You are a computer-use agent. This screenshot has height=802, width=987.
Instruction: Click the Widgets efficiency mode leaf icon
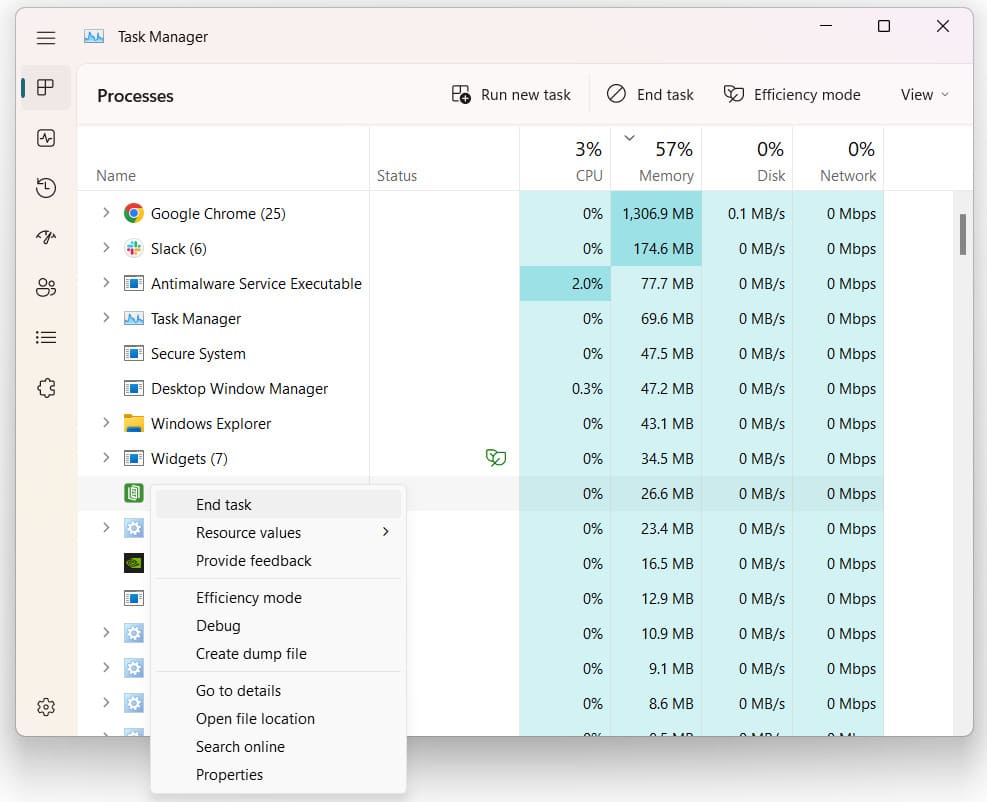(496, 457)
